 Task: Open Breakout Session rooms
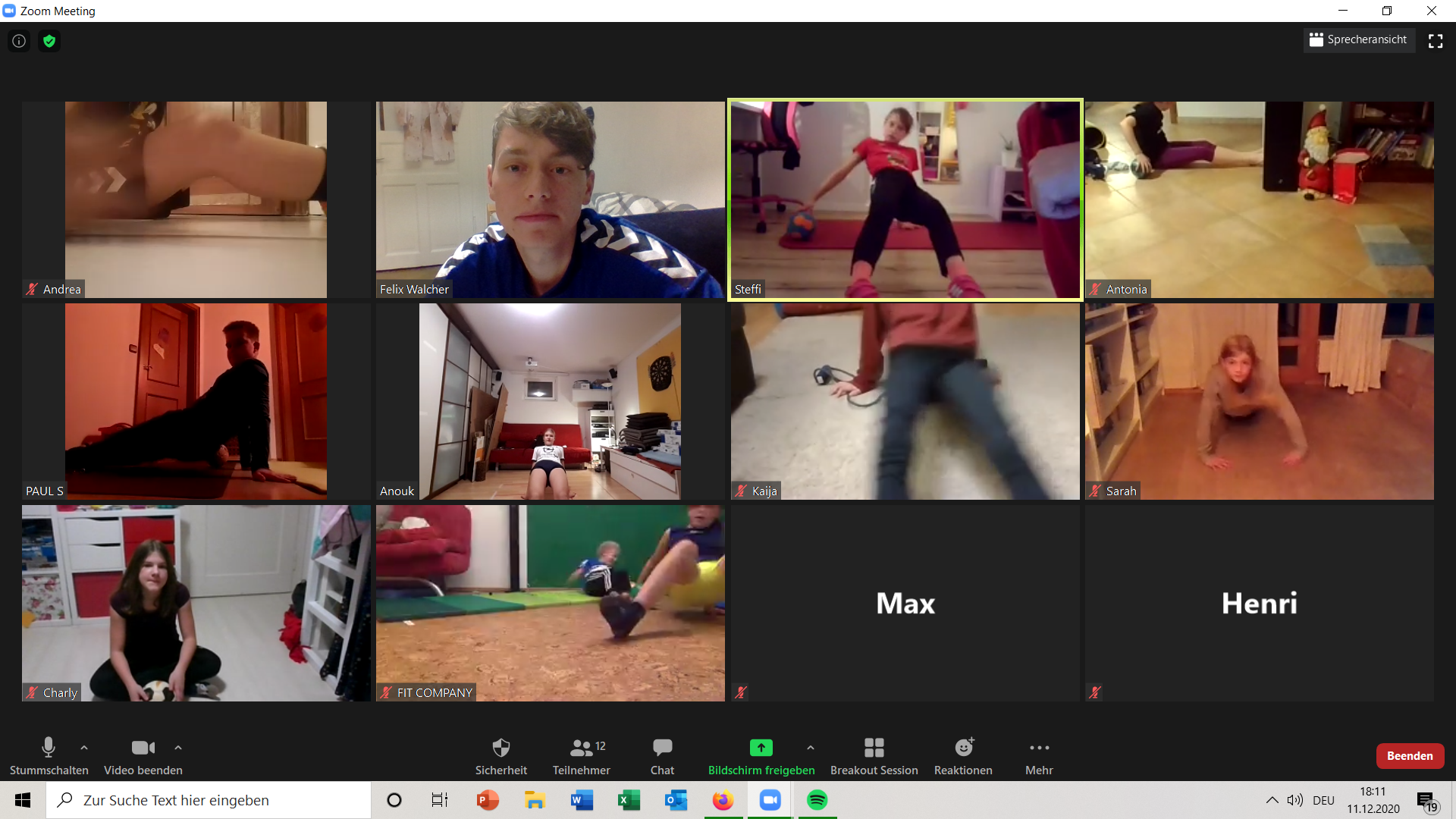tap(874, 756)
